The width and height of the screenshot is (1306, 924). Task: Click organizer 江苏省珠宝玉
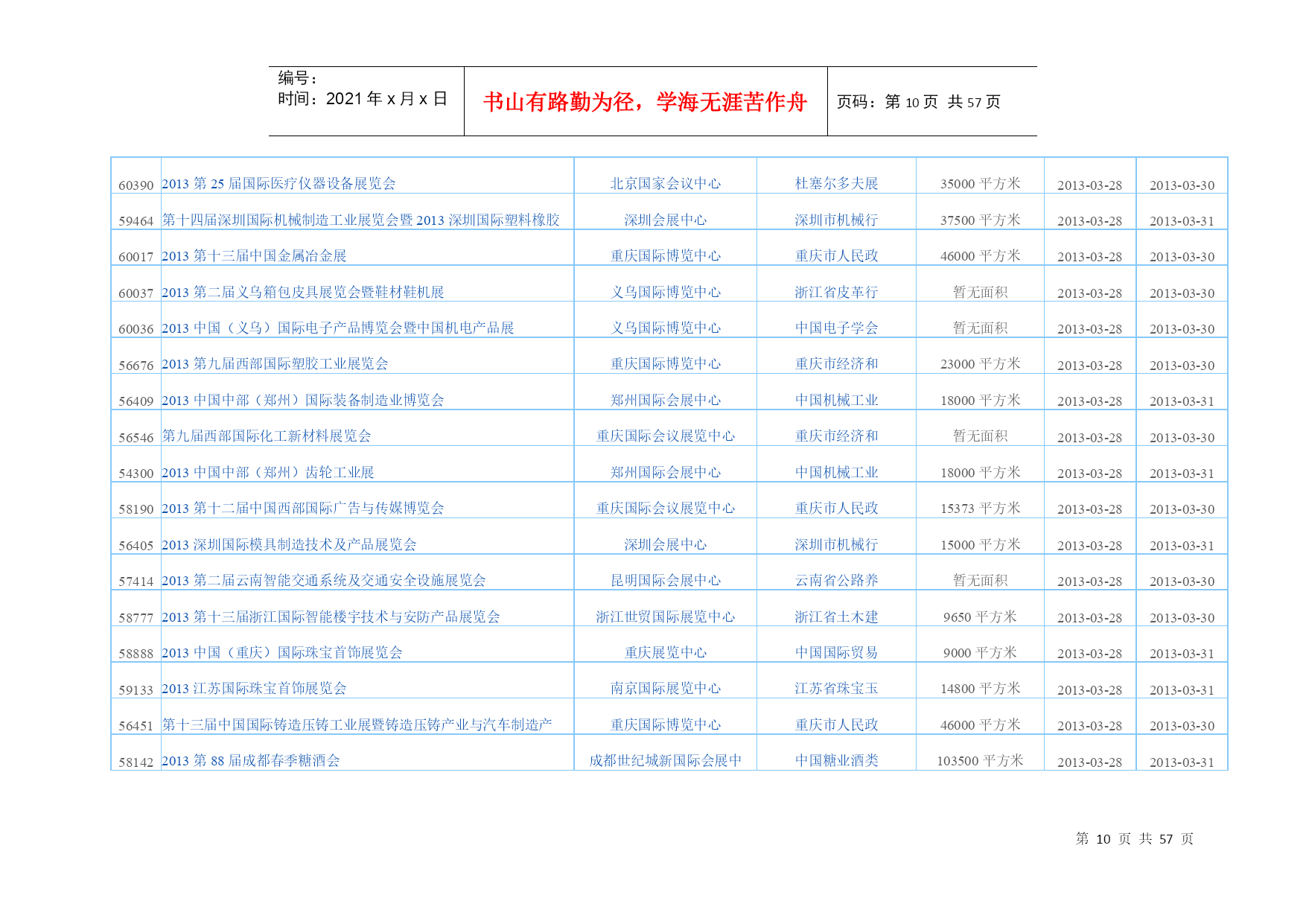pyautogui.click(x=837, y=689)
